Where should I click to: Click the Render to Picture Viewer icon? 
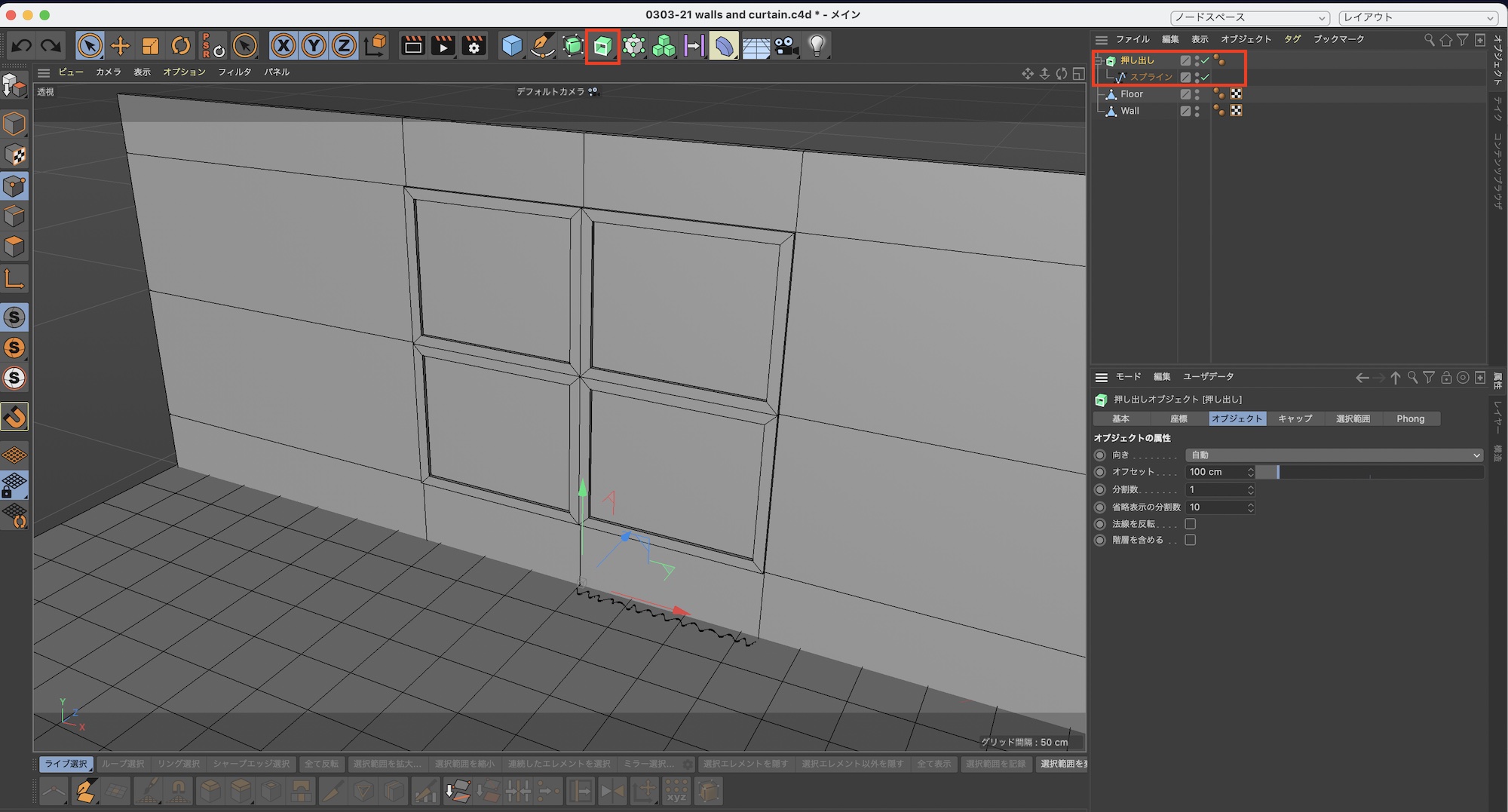tap(443, 46)
